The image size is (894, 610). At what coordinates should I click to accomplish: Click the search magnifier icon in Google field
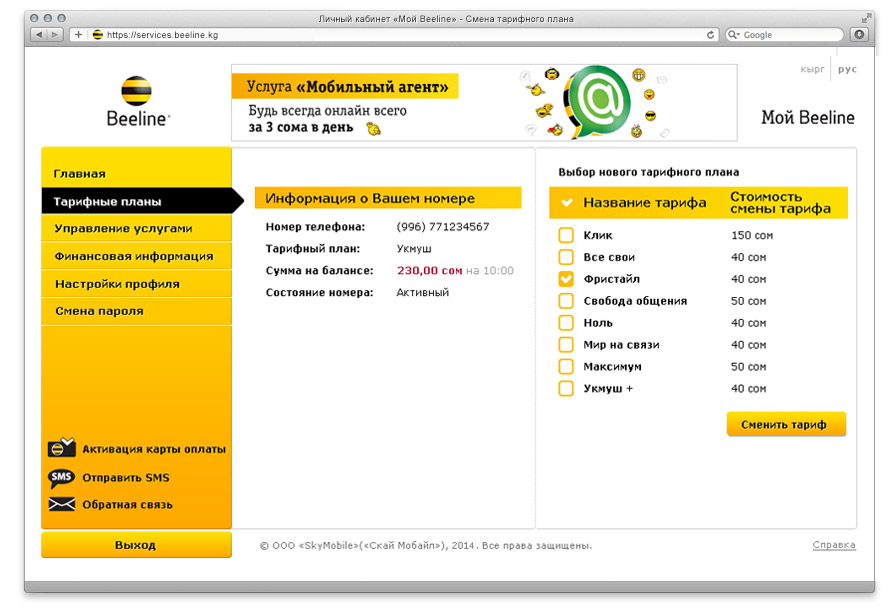(x=733, y=35)
